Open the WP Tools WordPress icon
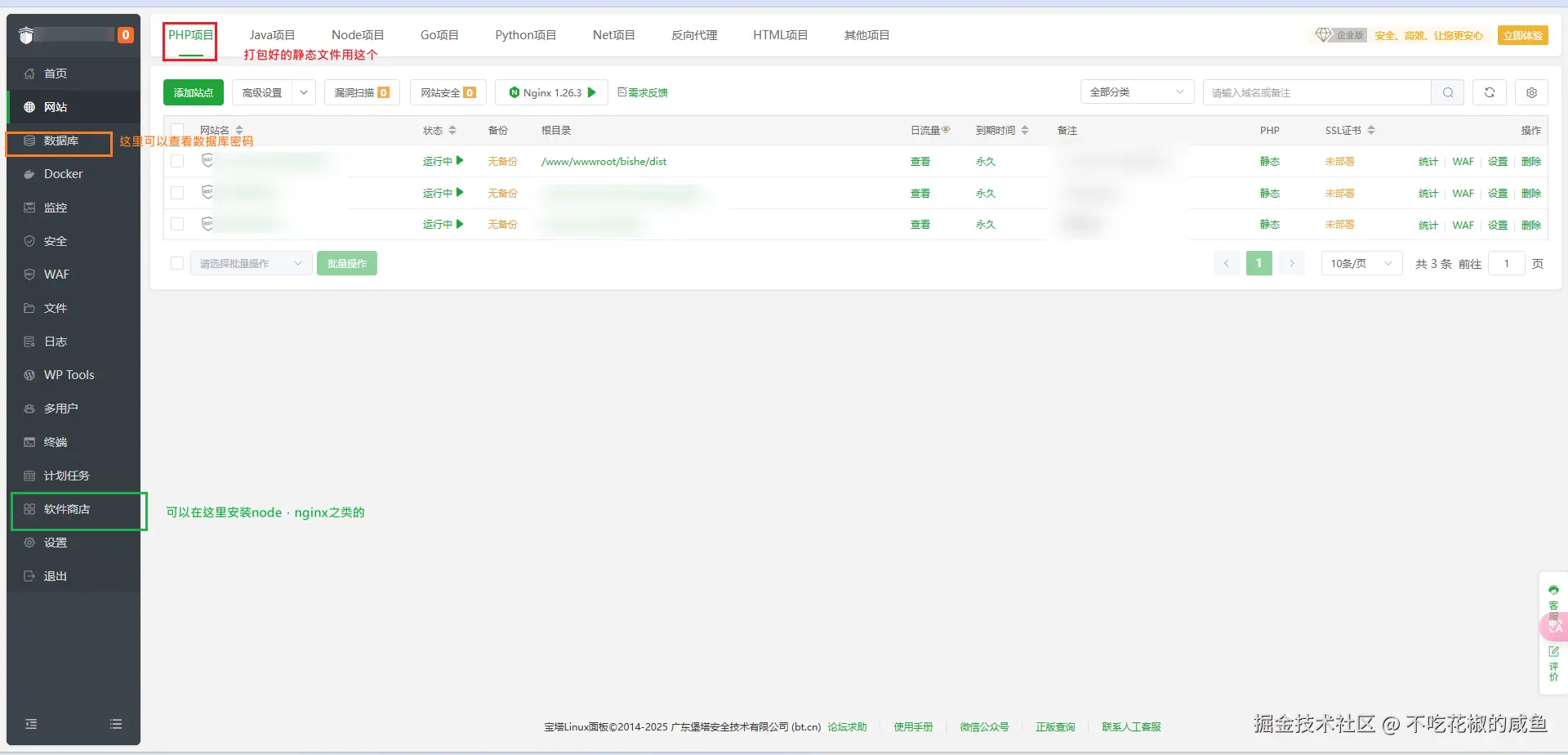The width and height of the screenshot is (1568, 755). tap(29, 375)
